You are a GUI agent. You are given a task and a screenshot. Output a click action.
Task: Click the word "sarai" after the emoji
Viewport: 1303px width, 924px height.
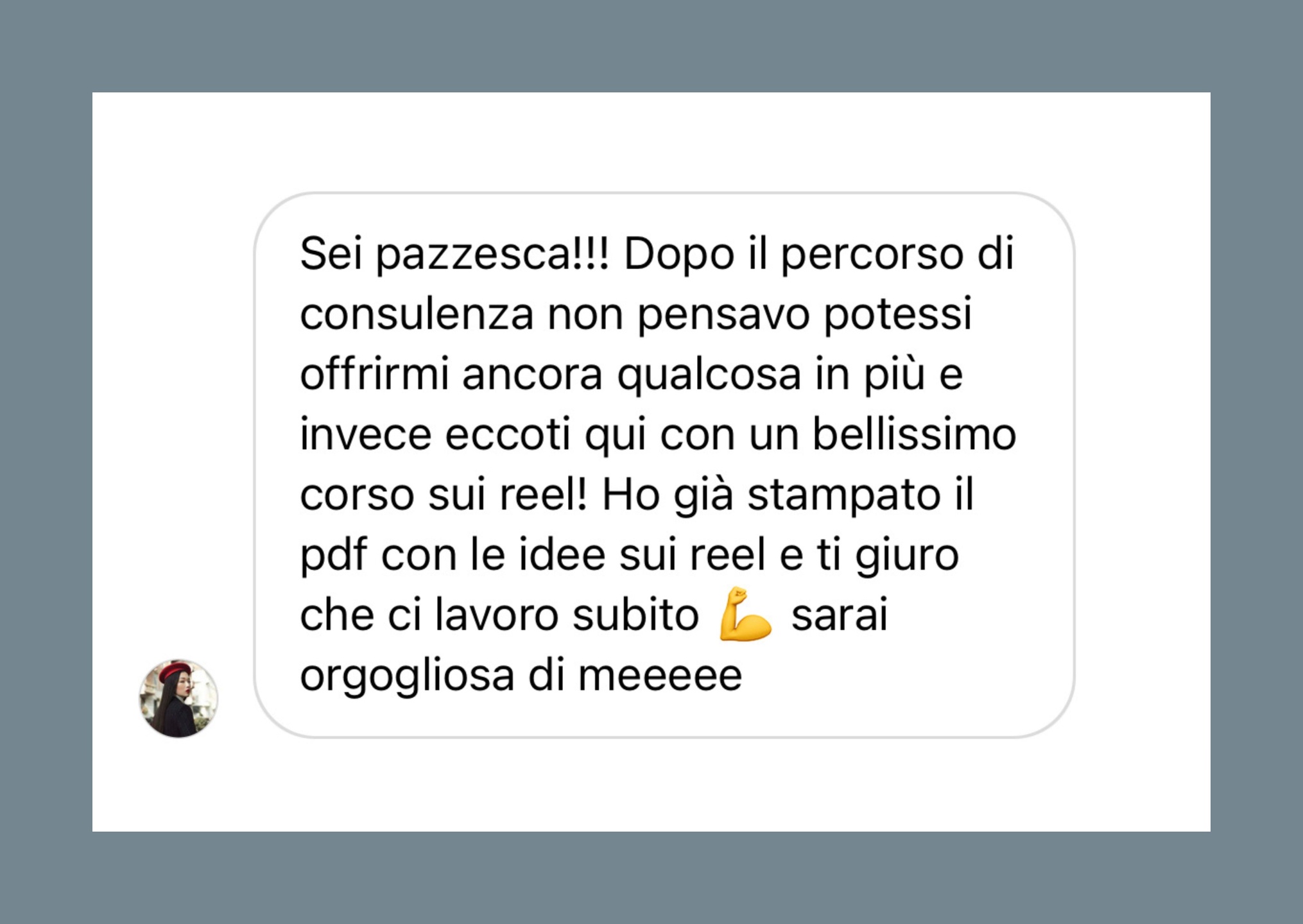click(840, 615)
